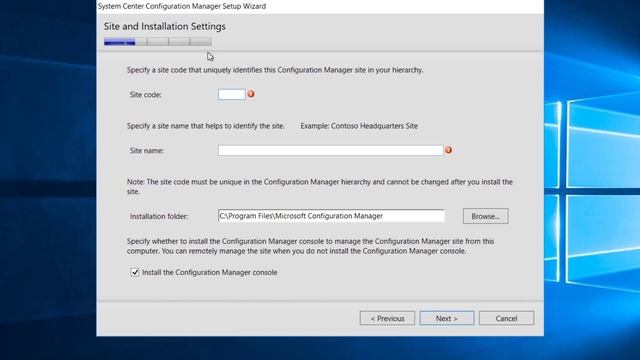Screen dimensions: 640x360
Task: Click the warning icon beside Site code
Action: click(251, 94)
